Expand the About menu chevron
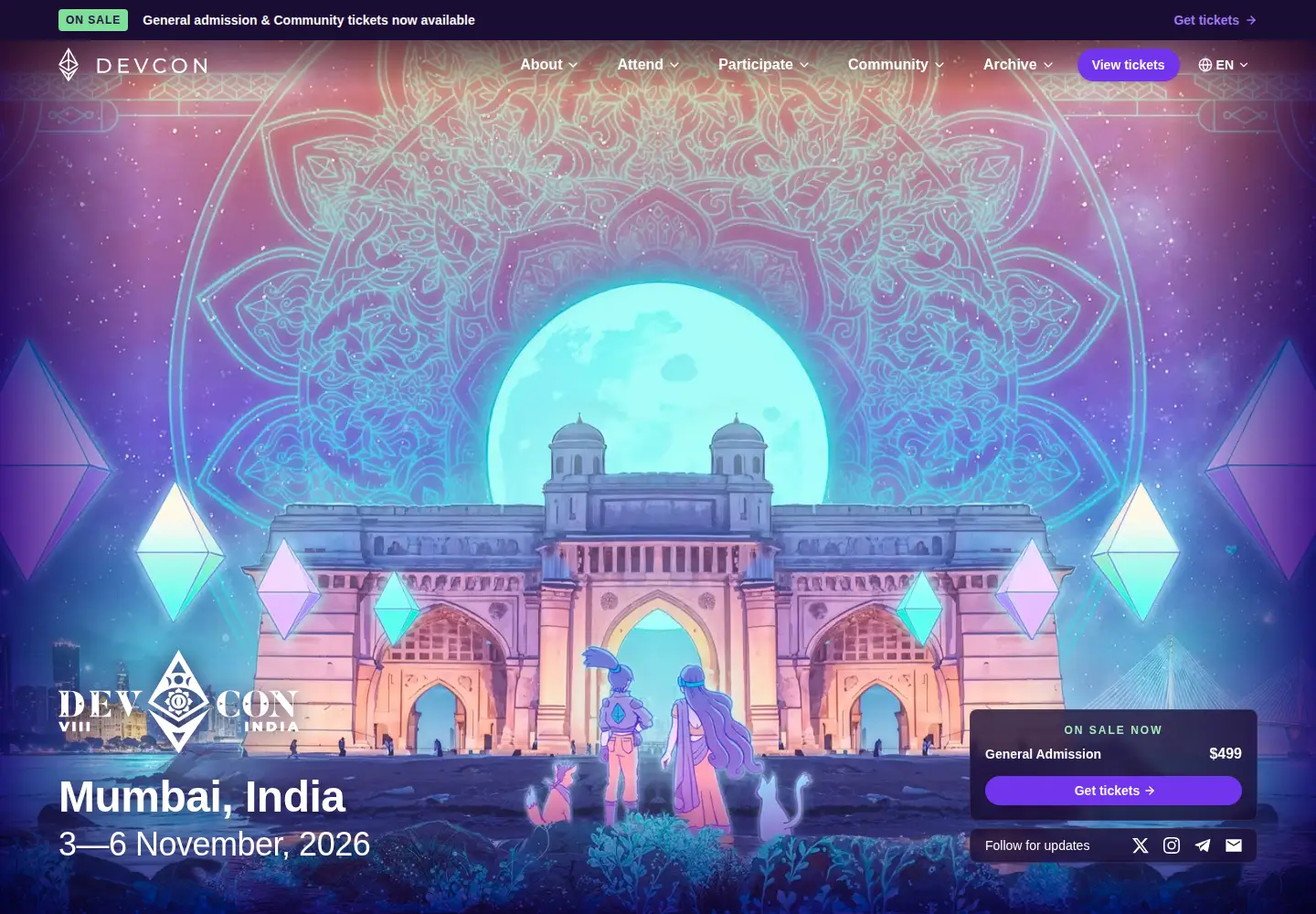This screenshot has width=1316, height=914. pyautogui.click(x=573, y=65)
